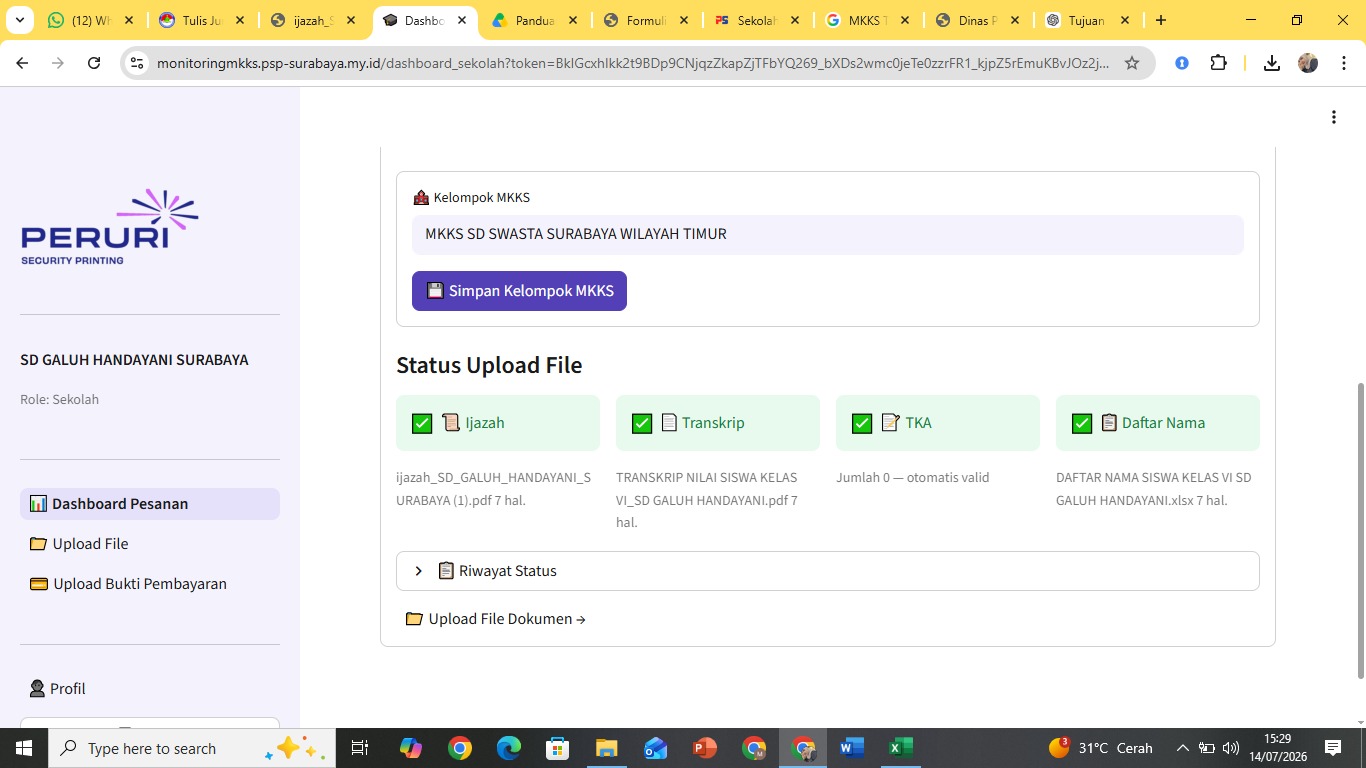This screenshot has height=768, width=1366.
Task: Select Dashboard Pesanan in the sidebar
Action: (150, 504)
